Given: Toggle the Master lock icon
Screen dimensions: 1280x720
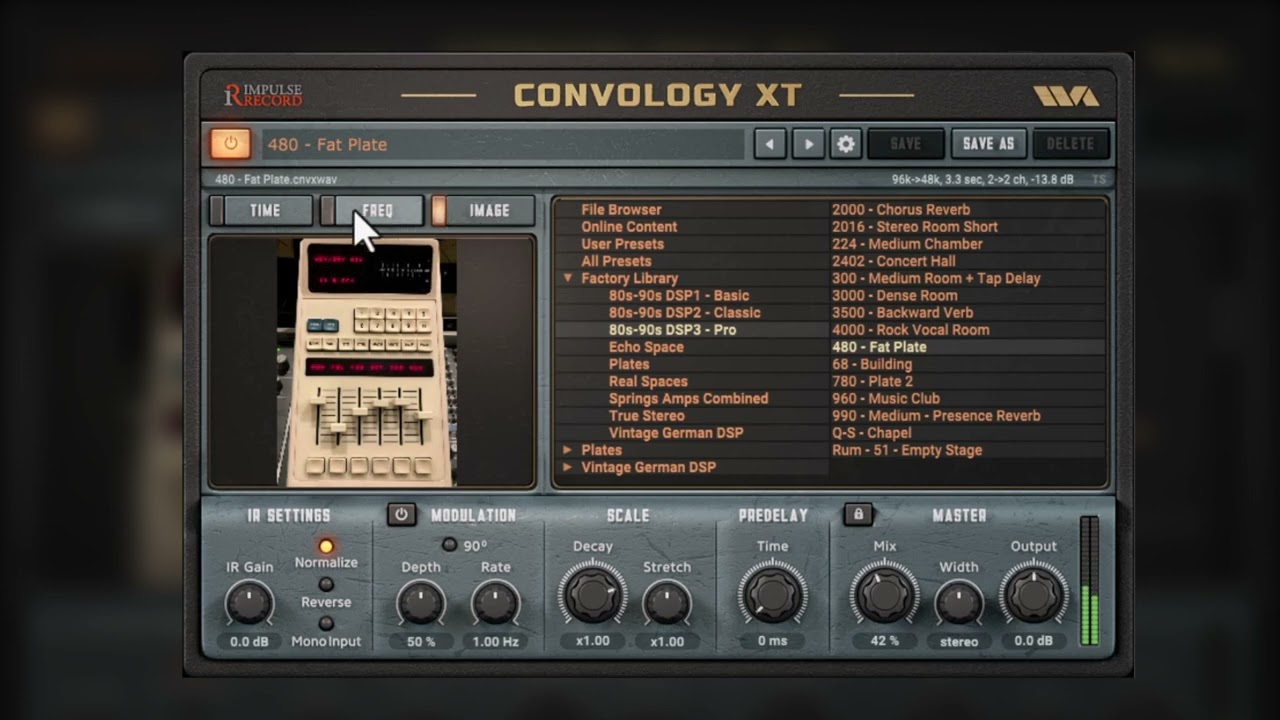Looking at the screenshot, I should [x=857, y=514].
